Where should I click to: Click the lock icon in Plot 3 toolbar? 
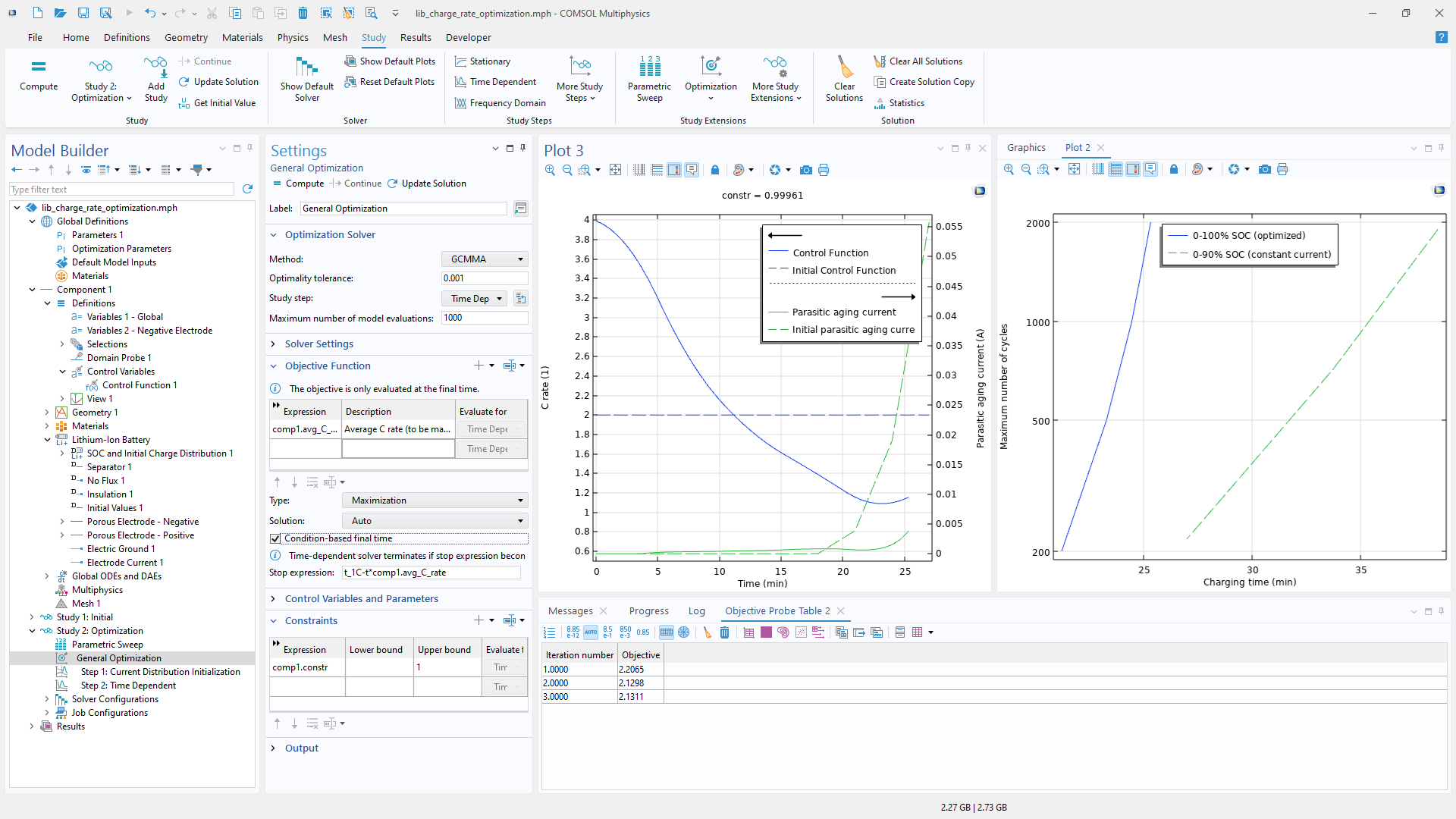pyautogui.click(x=715, y=170)
